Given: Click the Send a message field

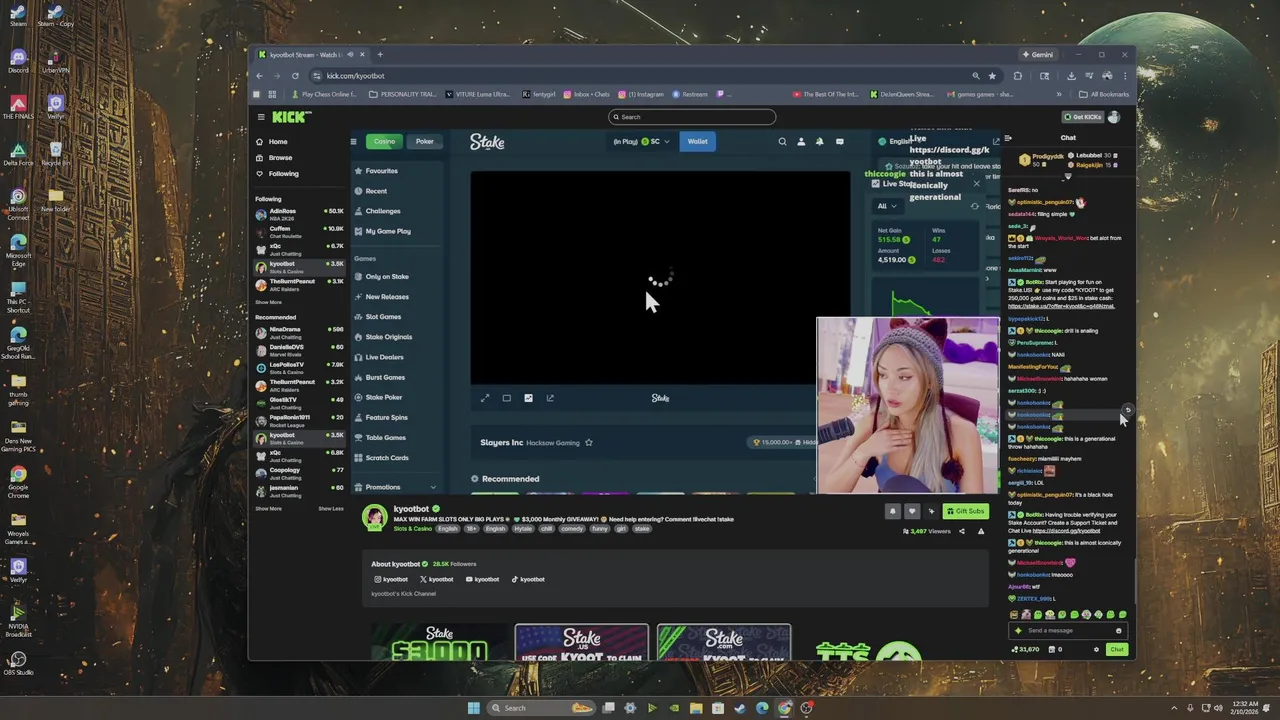Looking at the screenshot, I should click(1068, 631).
